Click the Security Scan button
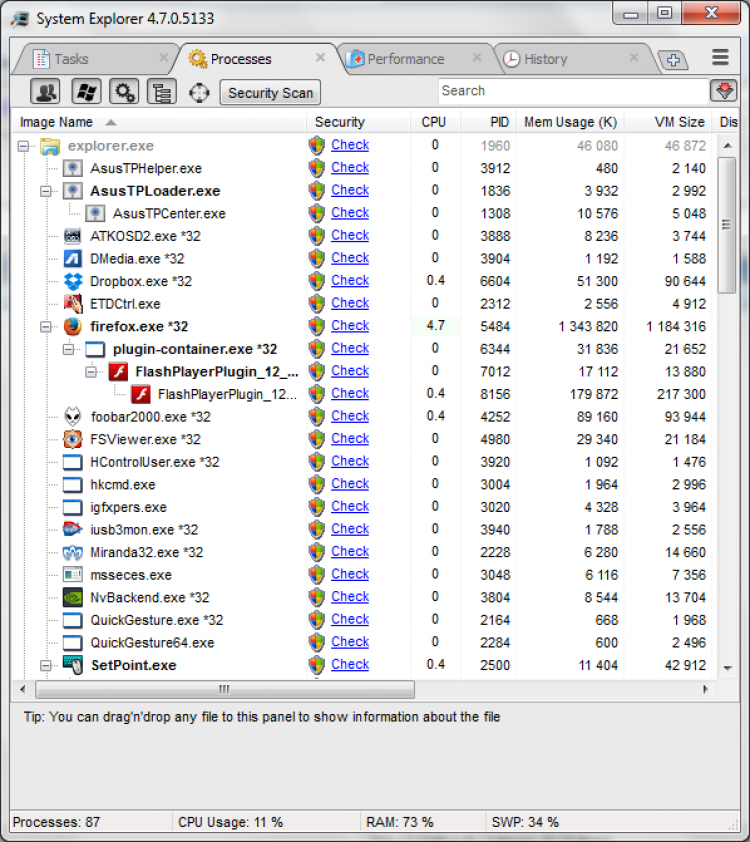The height and width of the screenshot is (842, 750). click(x=271, y=92)
